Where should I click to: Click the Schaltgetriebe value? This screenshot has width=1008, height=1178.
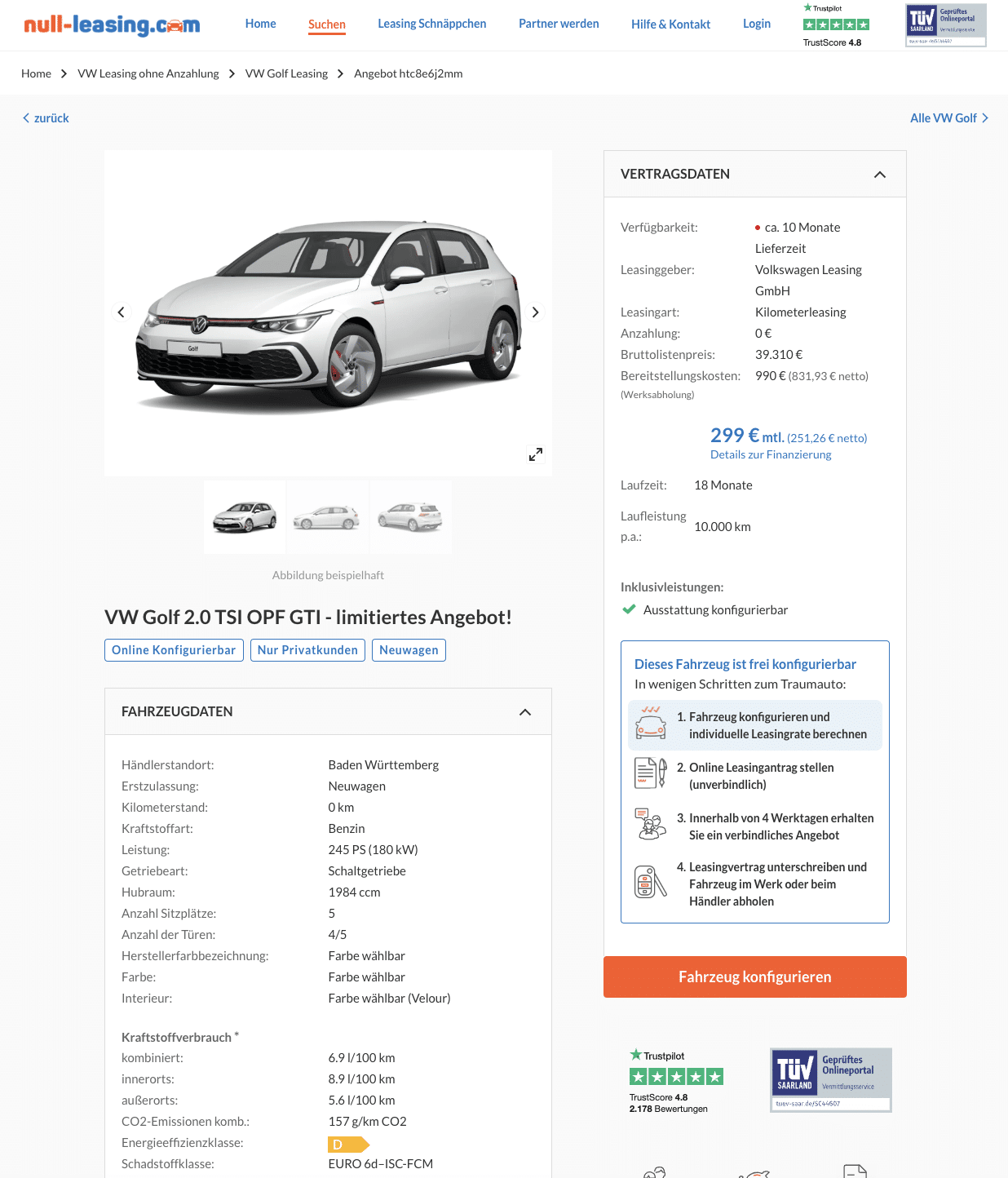click(x=367, y=870)
